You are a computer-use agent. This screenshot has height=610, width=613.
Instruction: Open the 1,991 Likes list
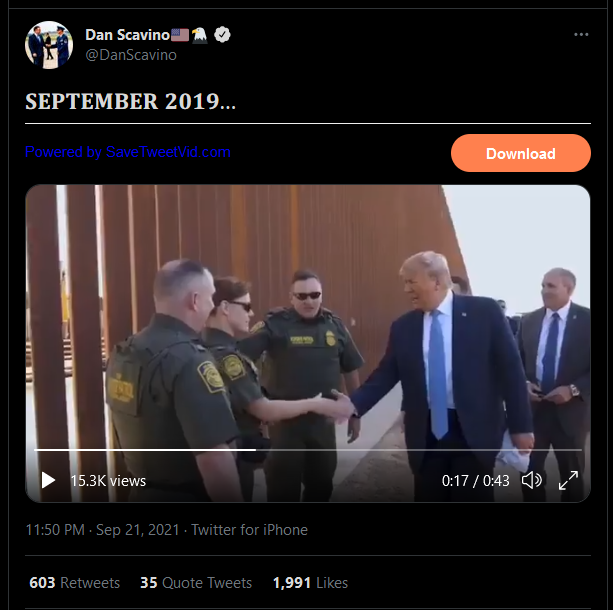coord(310,583)
